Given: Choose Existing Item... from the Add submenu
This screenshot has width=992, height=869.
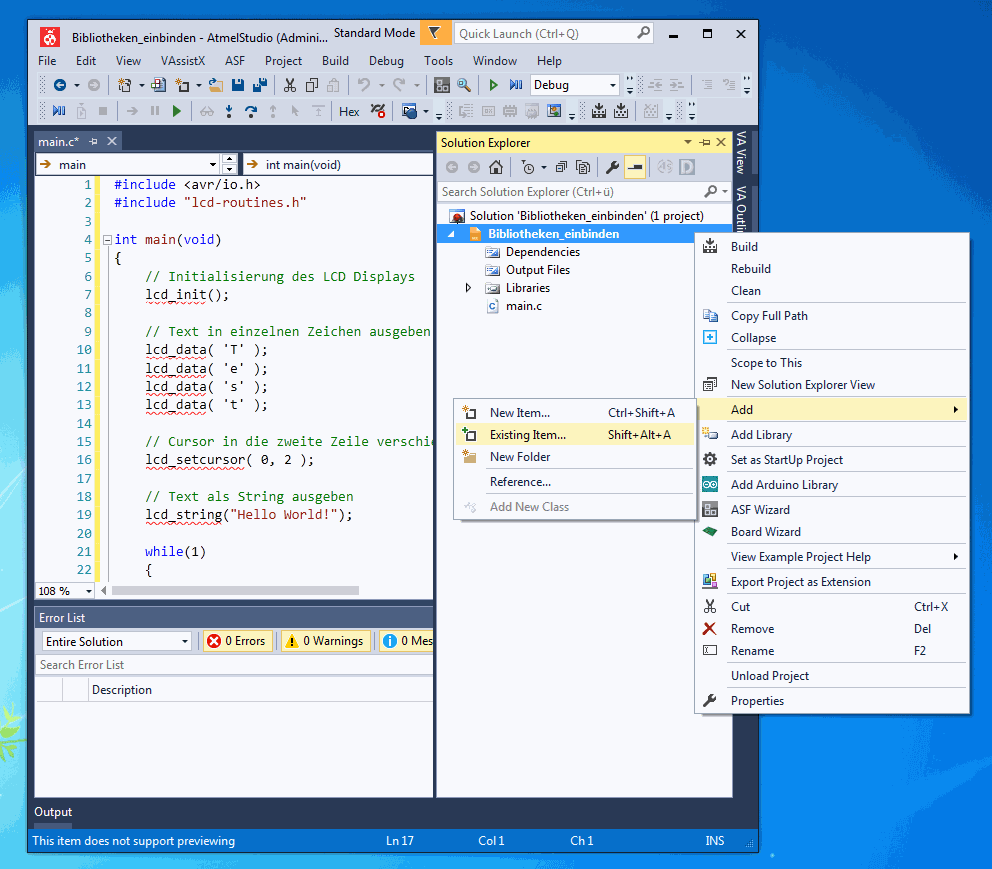Looking at the screenshot, I should (527, 435).
